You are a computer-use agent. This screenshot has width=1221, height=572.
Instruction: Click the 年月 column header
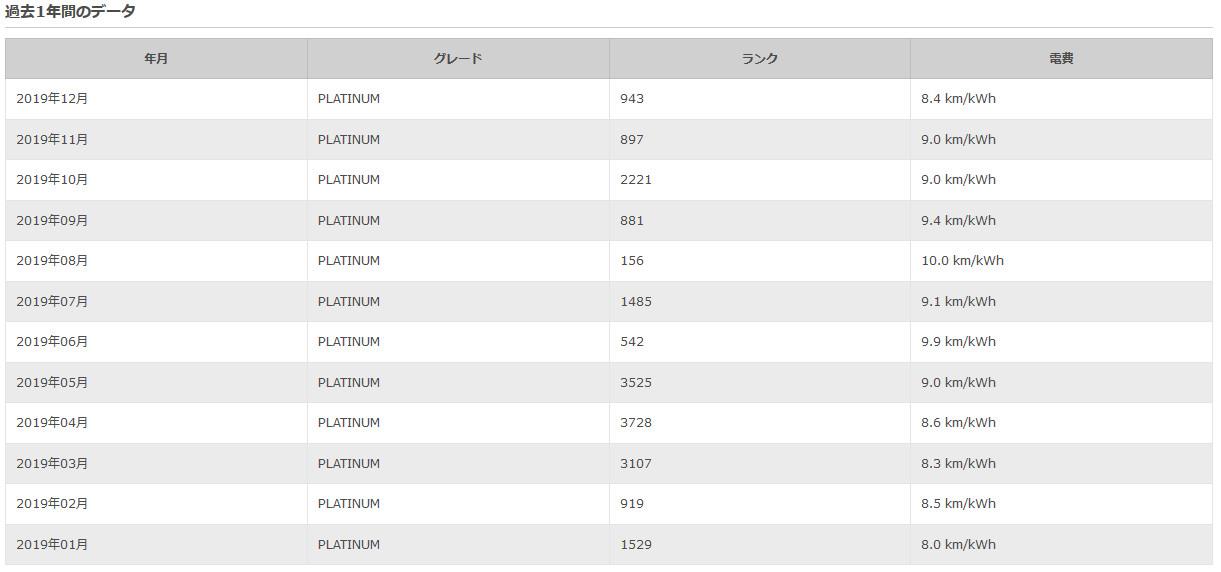pyautogui.click(x=156, y=59)
